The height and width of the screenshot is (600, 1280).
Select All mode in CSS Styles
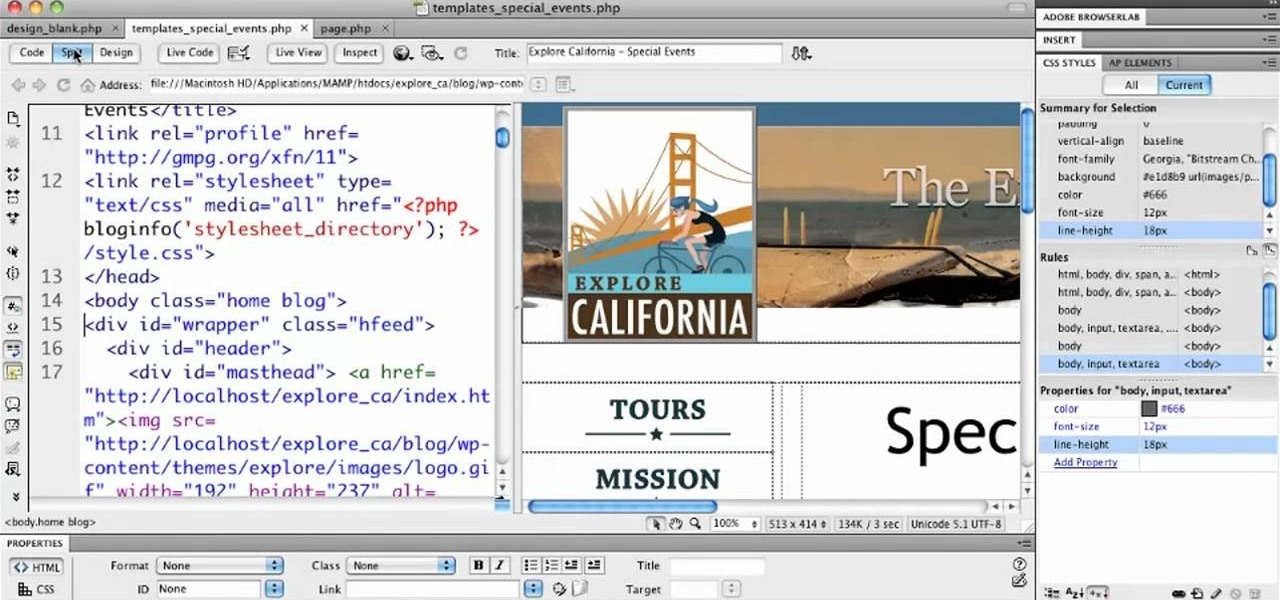click(x=1131, y=85)
